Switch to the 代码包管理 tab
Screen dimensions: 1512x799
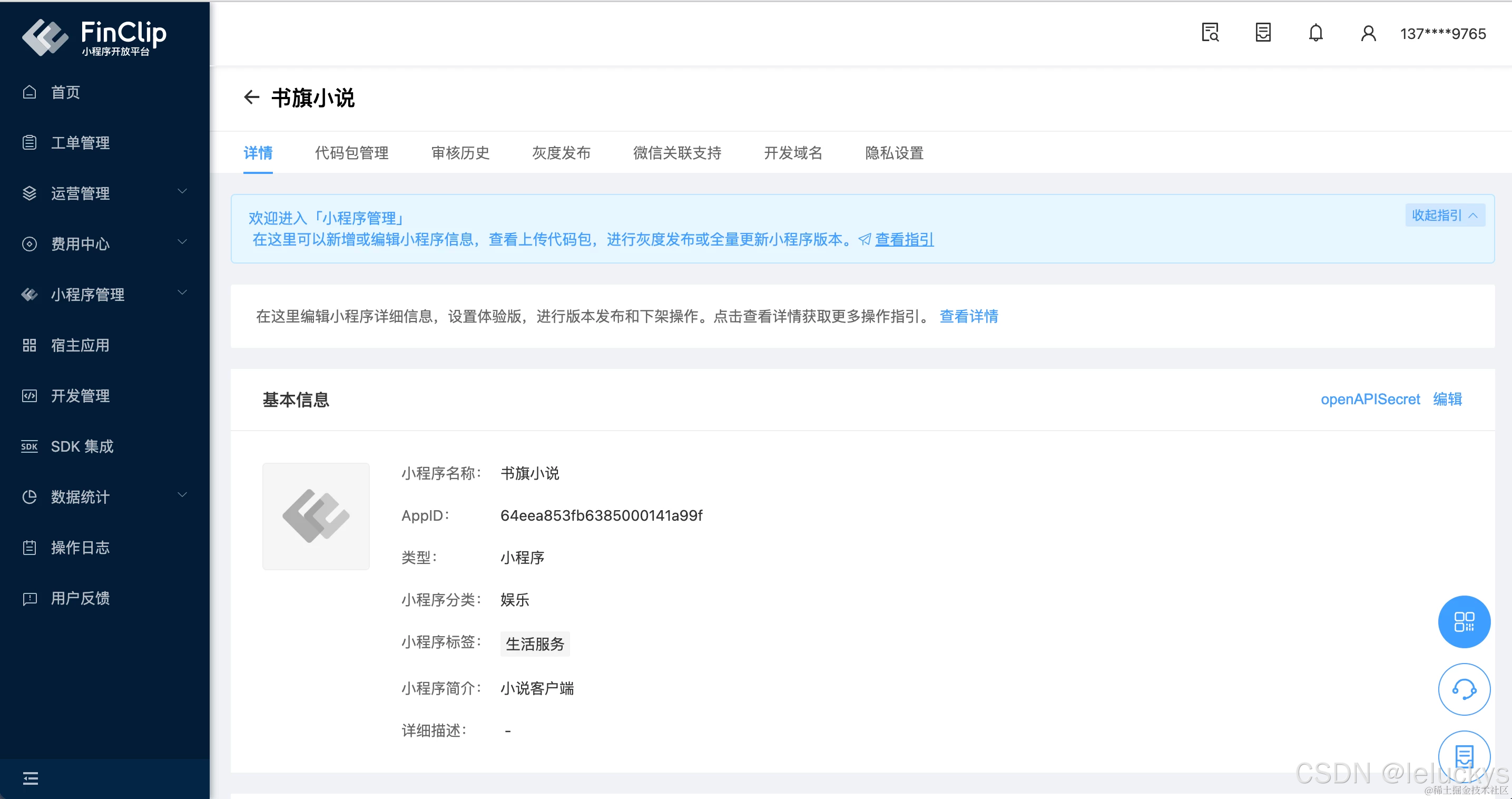(351, 153)
